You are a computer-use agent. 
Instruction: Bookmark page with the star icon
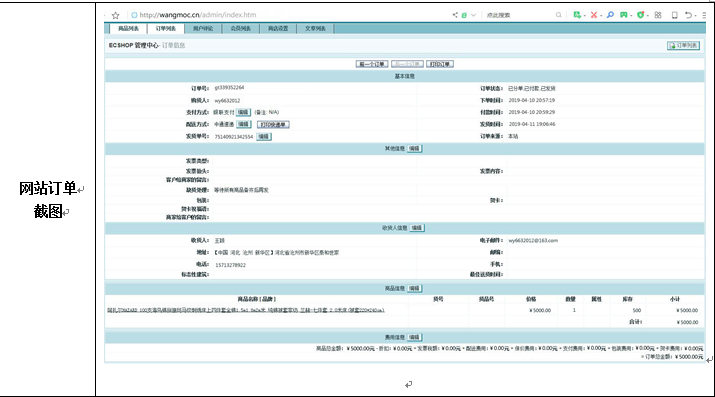click(116, 15)
